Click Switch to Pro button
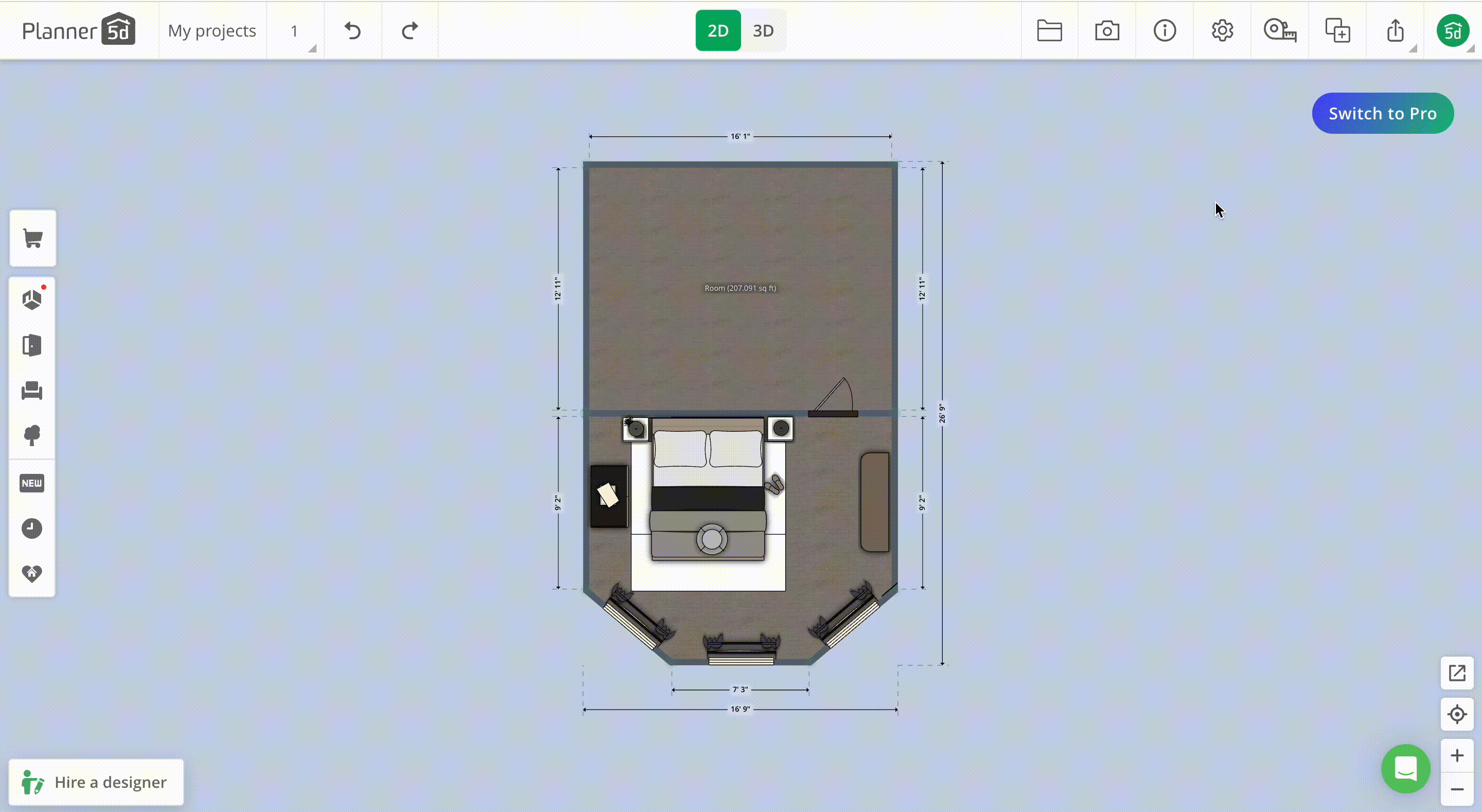The height and width of the screenshot is (812, 1482). pyautogui.click(x=1383, y=113)
